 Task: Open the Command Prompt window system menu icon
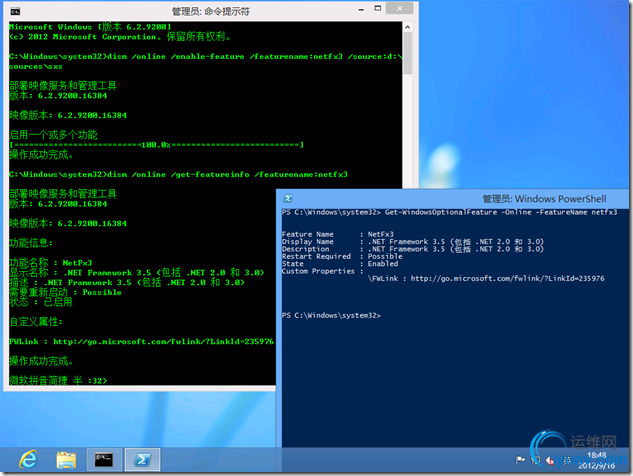coord(15,11)
